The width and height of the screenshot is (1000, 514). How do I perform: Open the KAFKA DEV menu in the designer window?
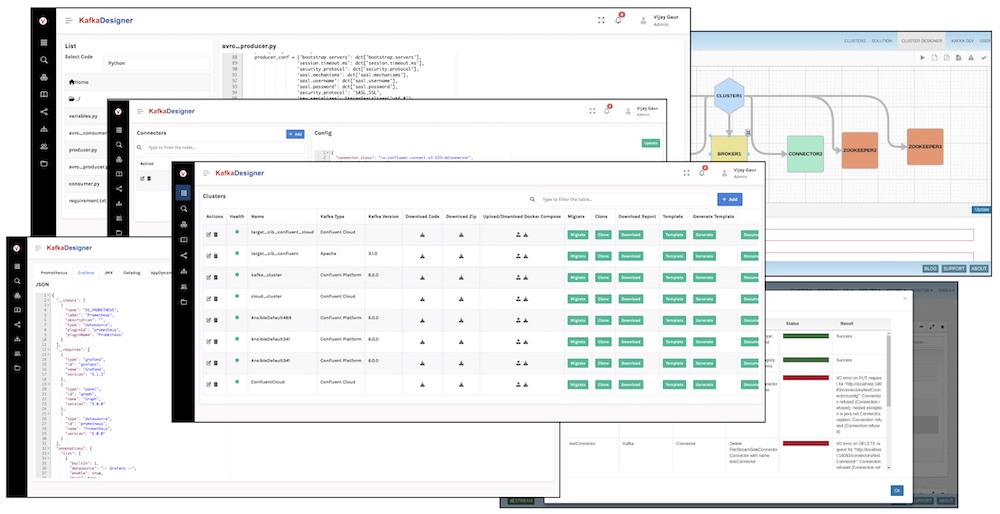(962, 41)
